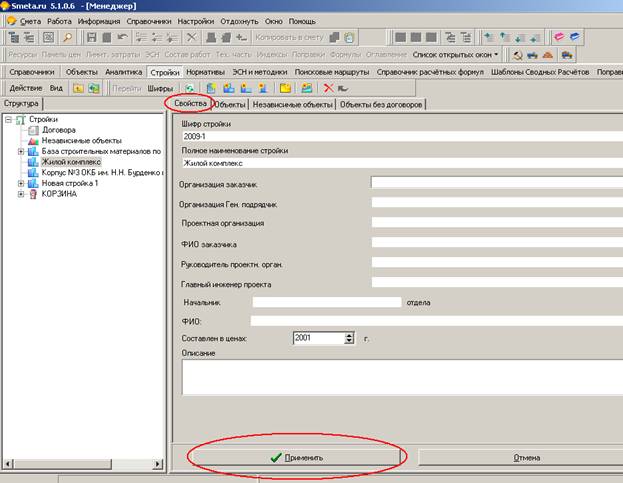Click the blue book icon in the top toolbar
Screen dimensions: 623x483
click(x=575, y=37)
